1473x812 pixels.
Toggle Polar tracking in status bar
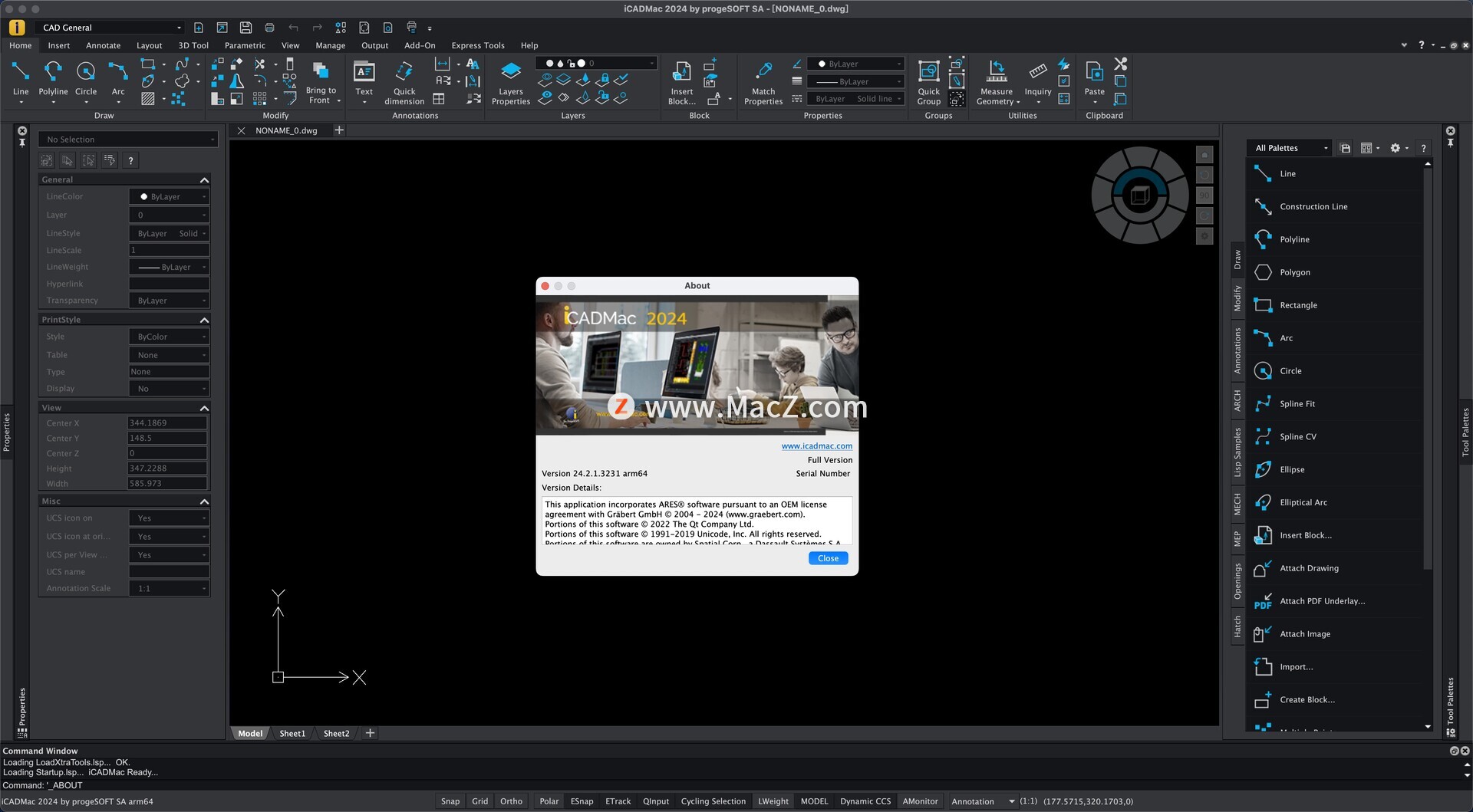click(549, 801)
